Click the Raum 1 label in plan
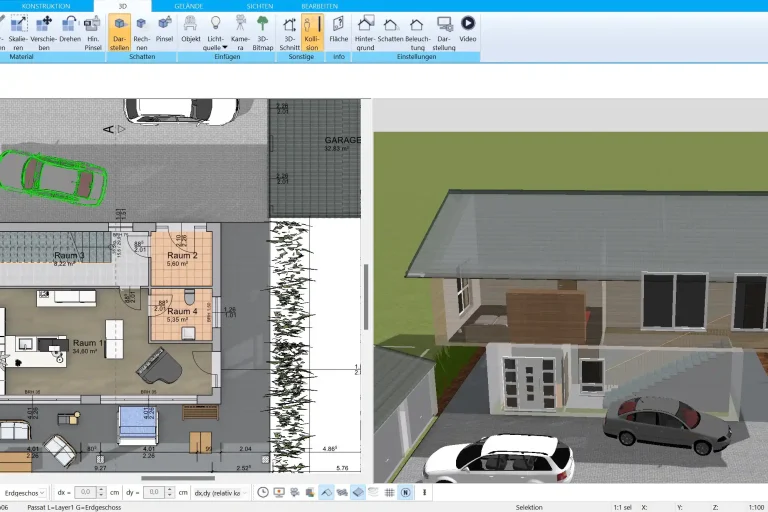 coord(88,343)
